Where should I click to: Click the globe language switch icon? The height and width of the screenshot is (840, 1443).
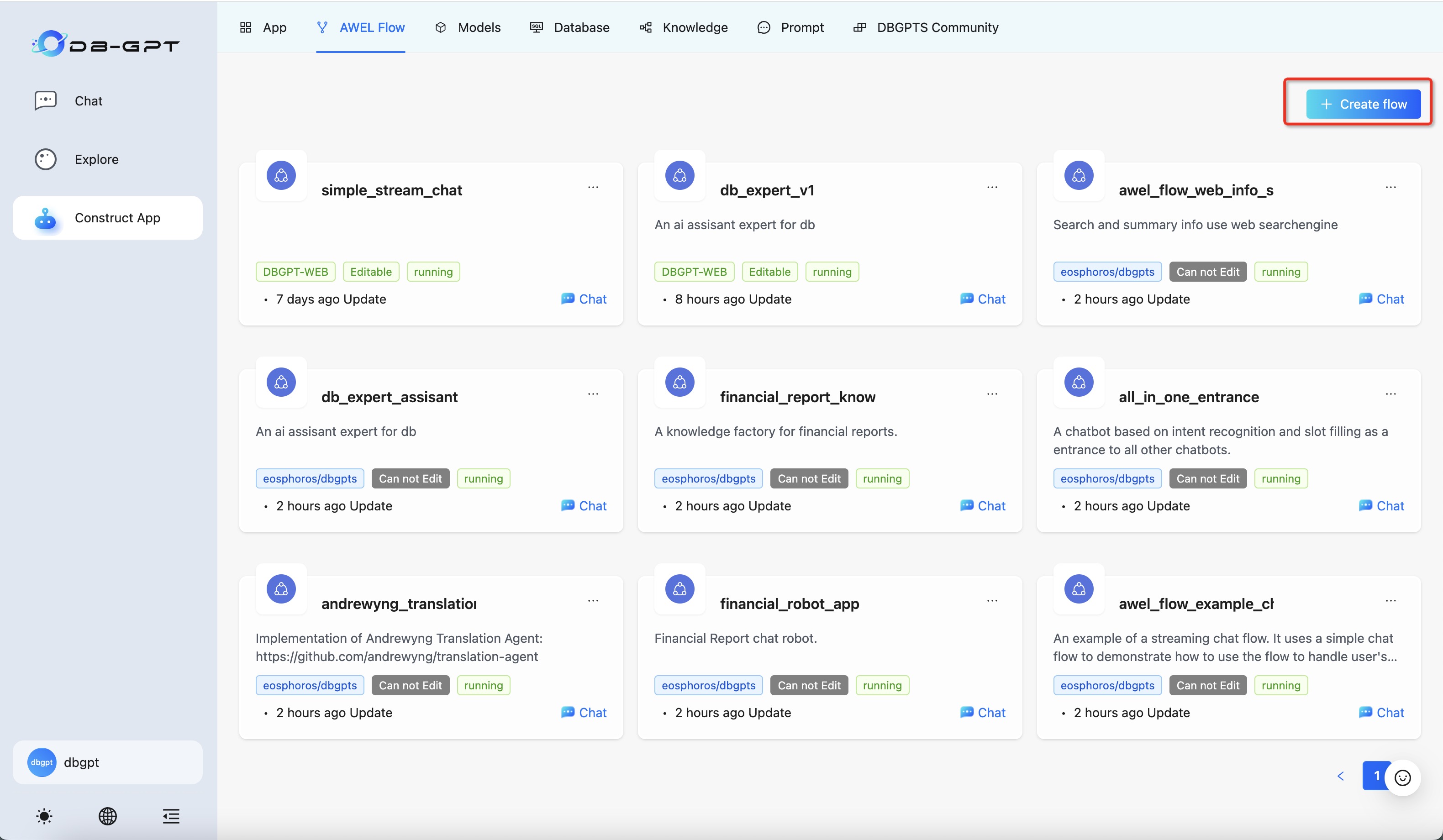tap(108, 816)
